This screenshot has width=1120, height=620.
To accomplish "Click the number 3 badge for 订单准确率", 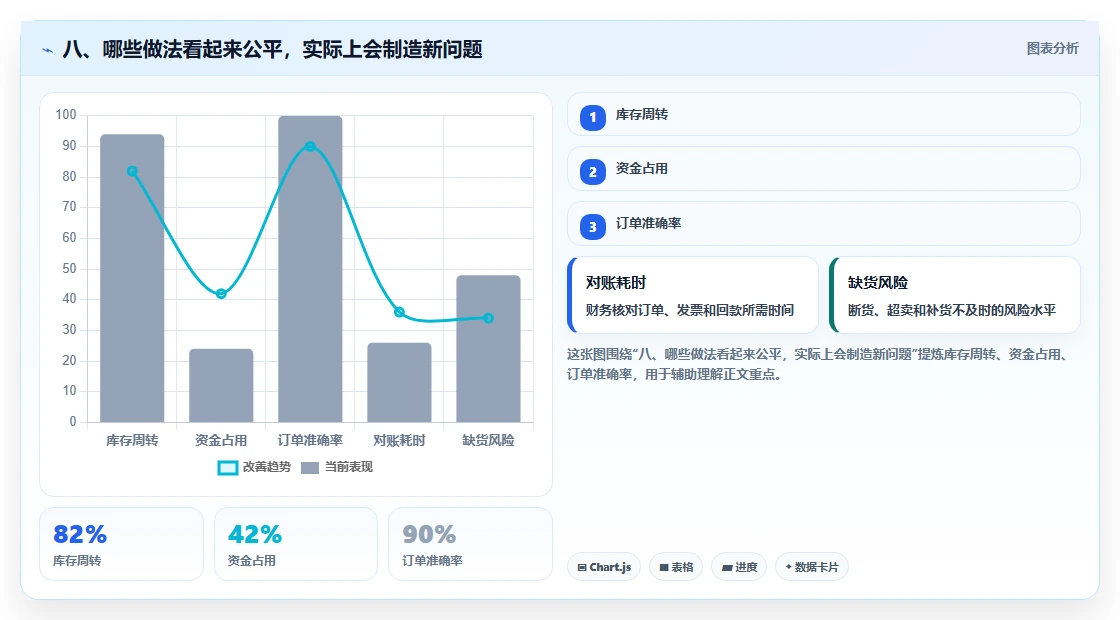I will click(x=592, y=226).
